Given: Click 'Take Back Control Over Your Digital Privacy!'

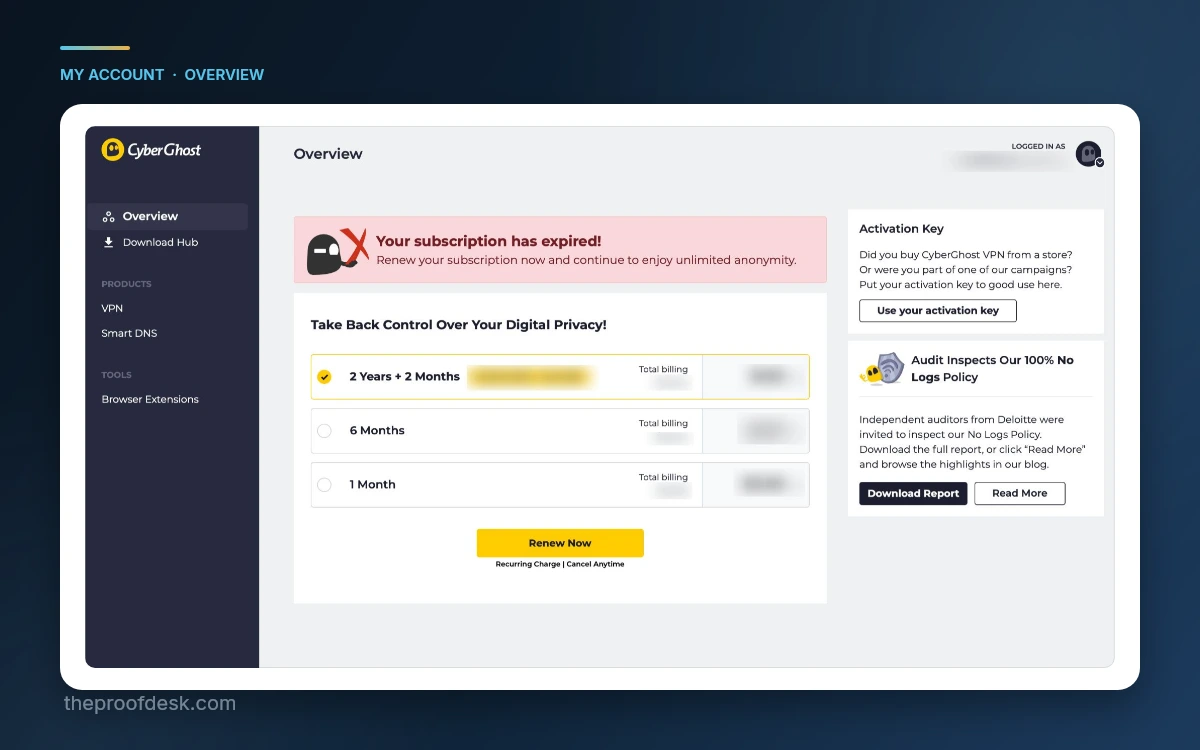Looking at the screenshot, I should point(459,325).
